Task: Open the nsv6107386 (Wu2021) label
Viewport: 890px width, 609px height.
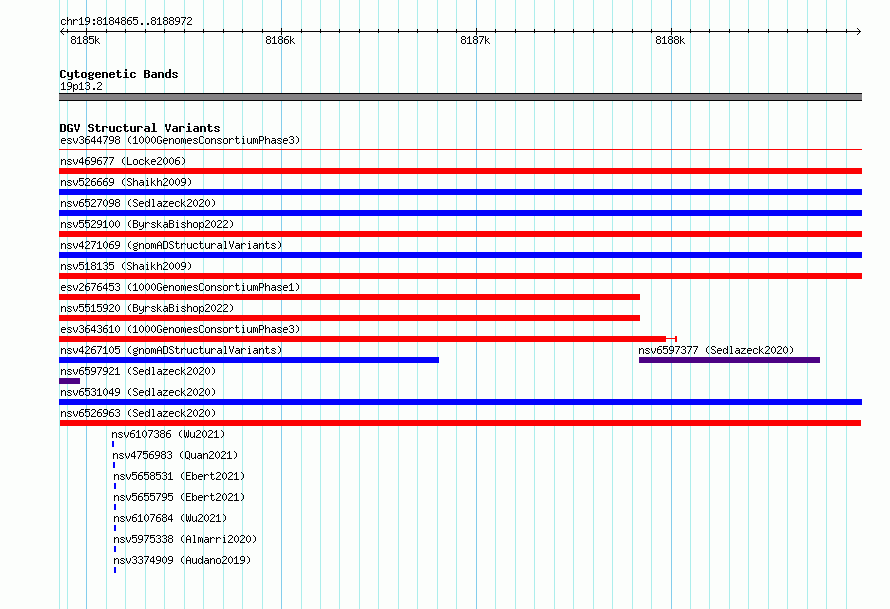Action: pos(168,434)
